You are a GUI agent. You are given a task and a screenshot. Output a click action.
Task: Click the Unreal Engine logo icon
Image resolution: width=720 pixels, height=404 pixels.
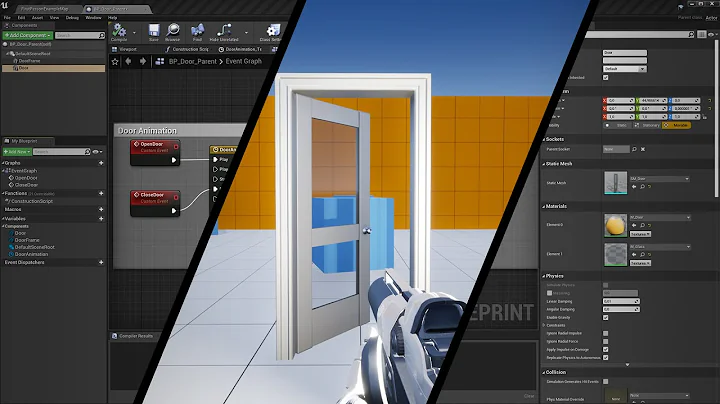[x=5, y=6]
